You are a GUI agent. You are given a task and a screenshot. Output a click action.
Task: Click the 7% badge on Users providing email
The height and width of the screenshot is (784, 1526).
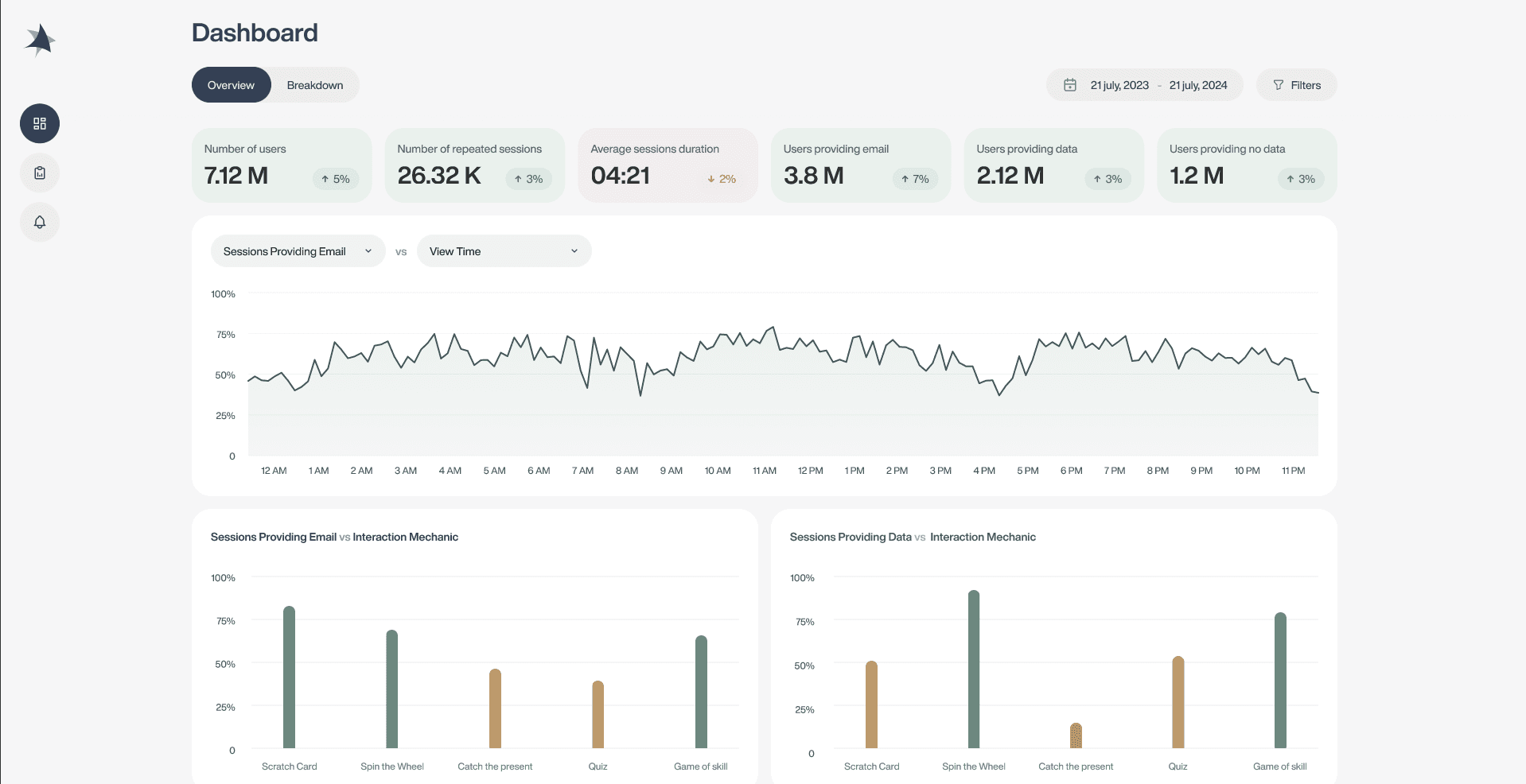[915, 179]
